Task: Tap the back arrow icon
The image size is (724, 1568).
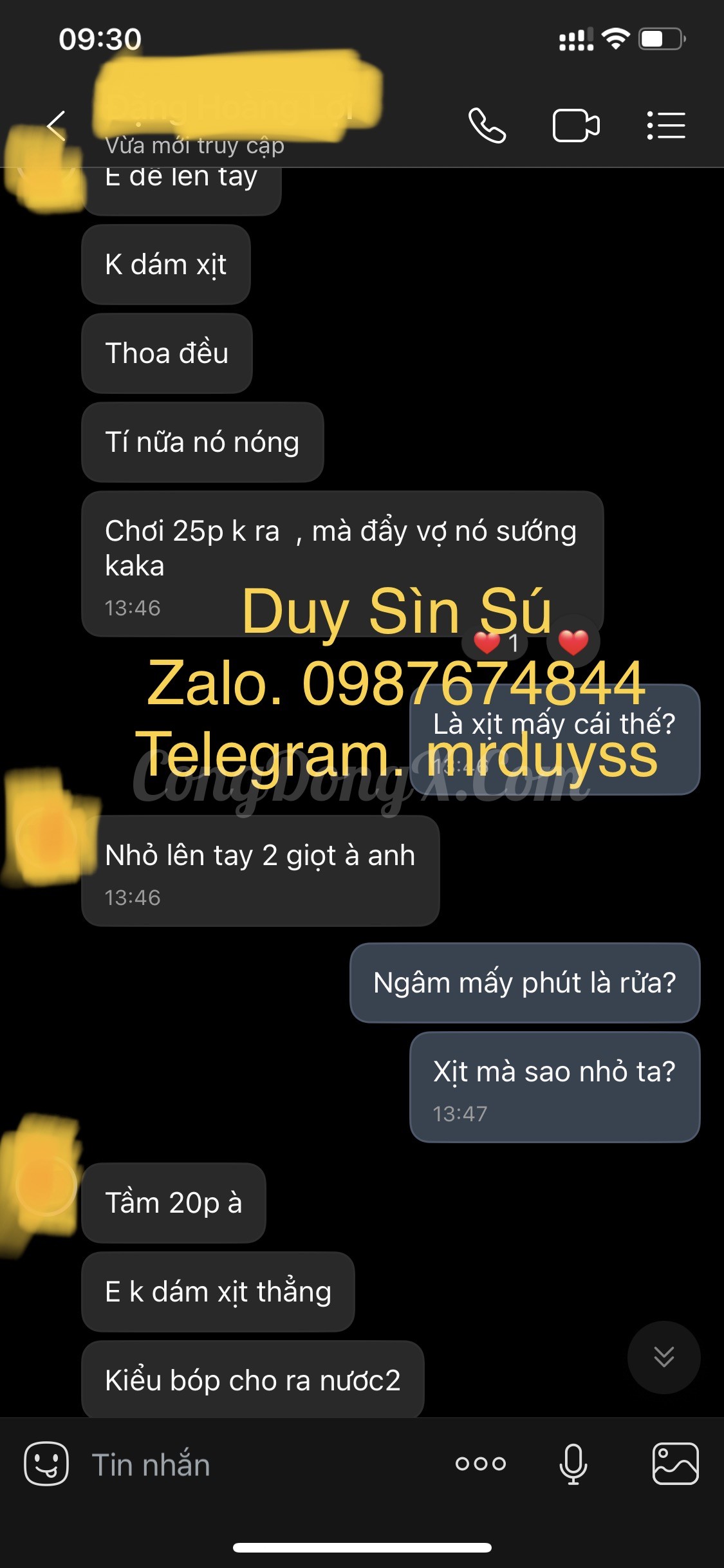Action: (57, 126)
